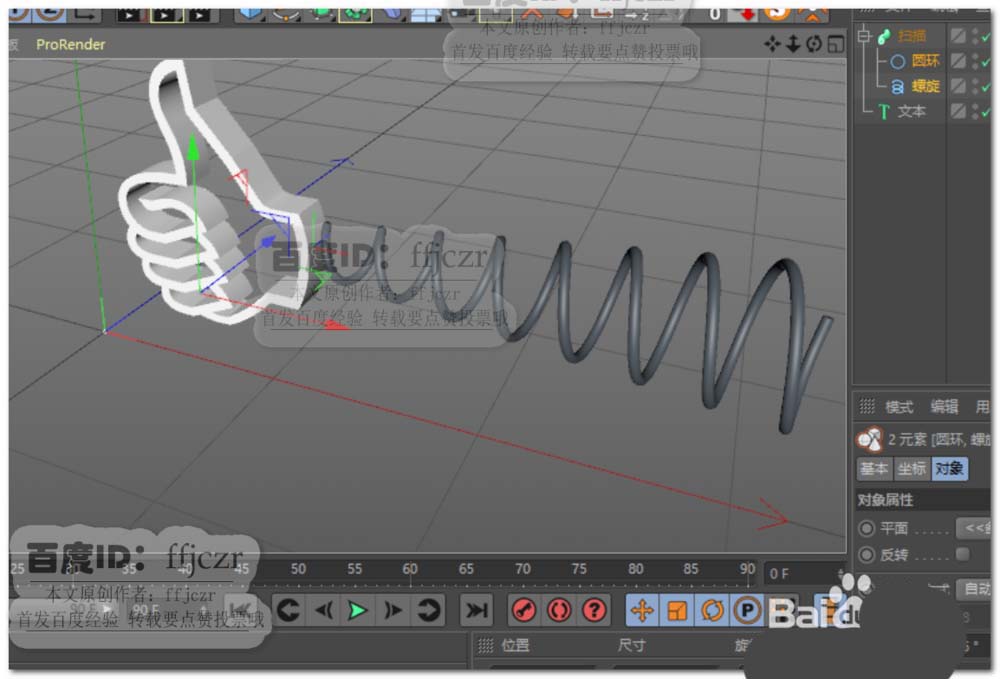
Task: Select the 螺旋 helix spline icon
Action: click(897, 87)
